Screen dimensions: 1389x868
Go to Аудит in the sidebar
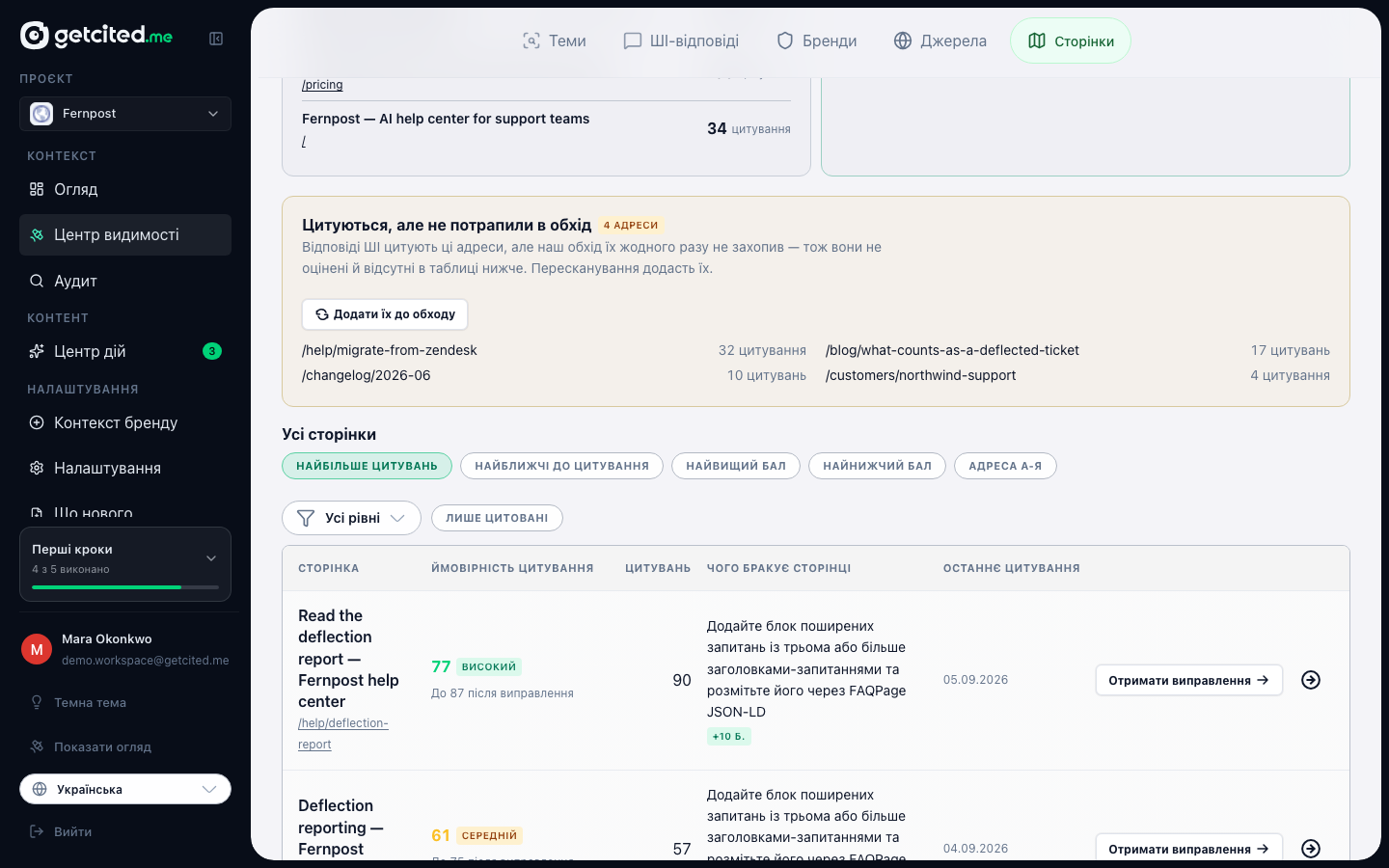click(125, 281)
